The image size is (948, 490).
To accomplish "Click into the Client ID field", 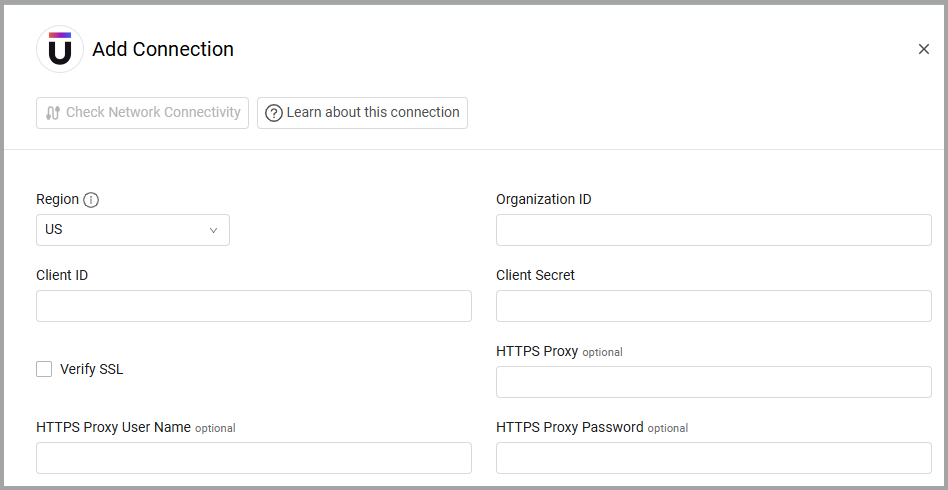I will (x=254, y=305).
